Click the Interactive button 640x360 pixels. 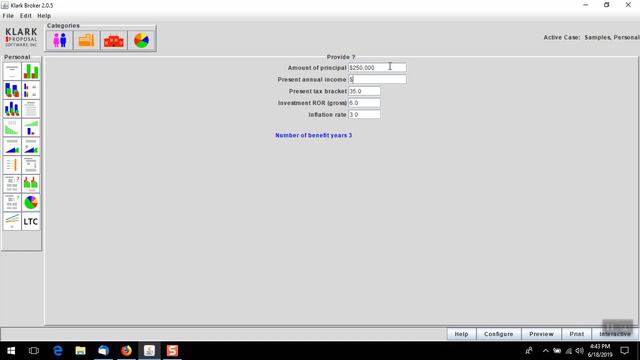[x=615, y=334]
